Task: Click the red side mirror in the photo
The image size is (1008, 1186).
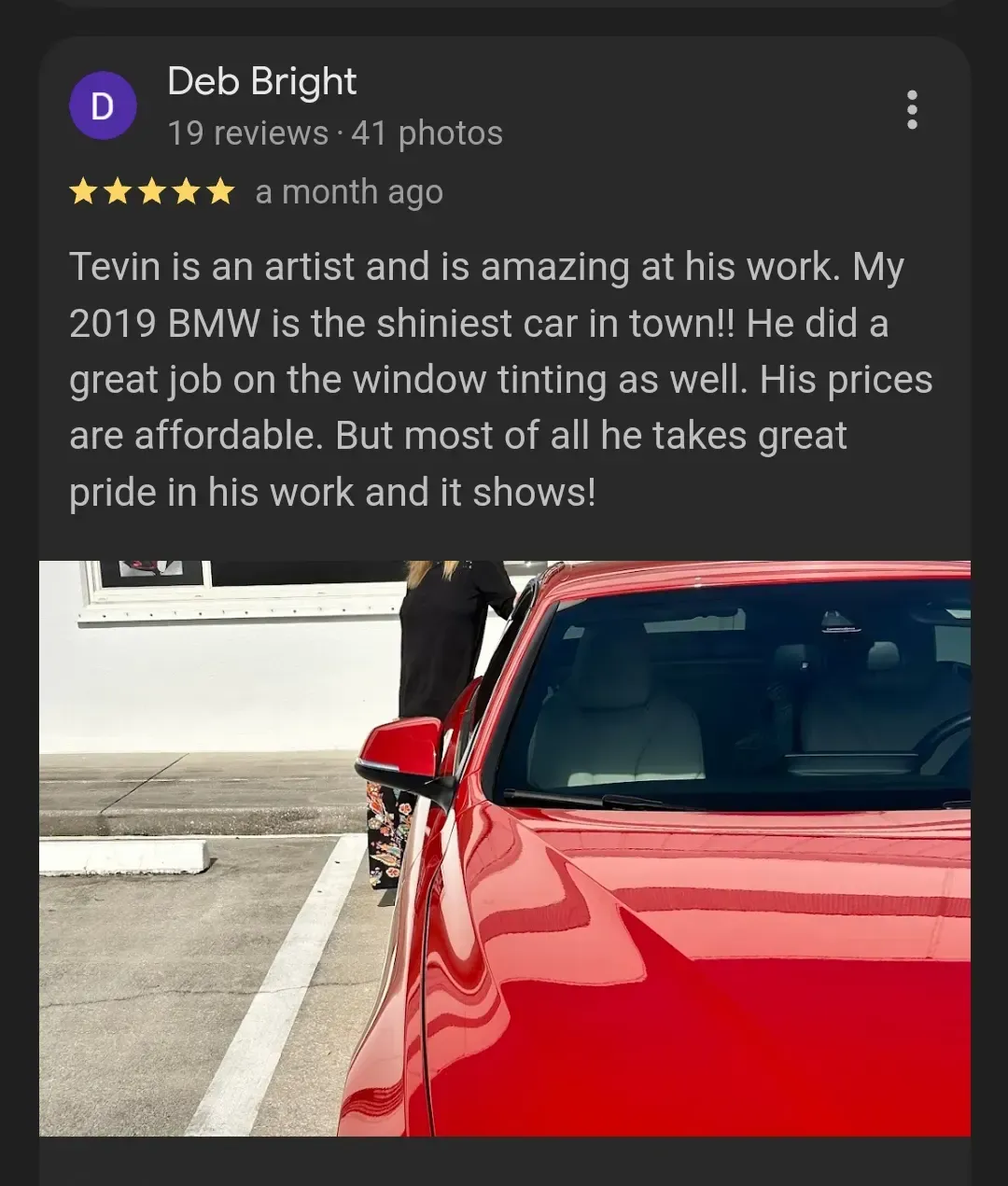Action: pyautogui.click(x=401, y=756)
